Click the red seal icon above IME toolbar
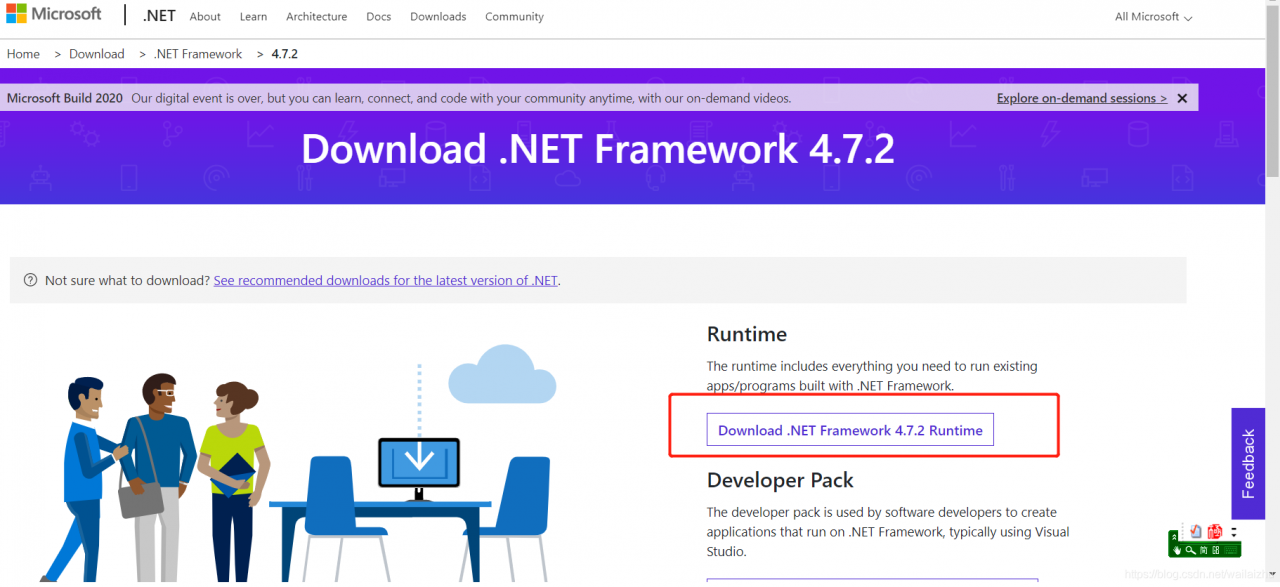 click(1215, 532)
